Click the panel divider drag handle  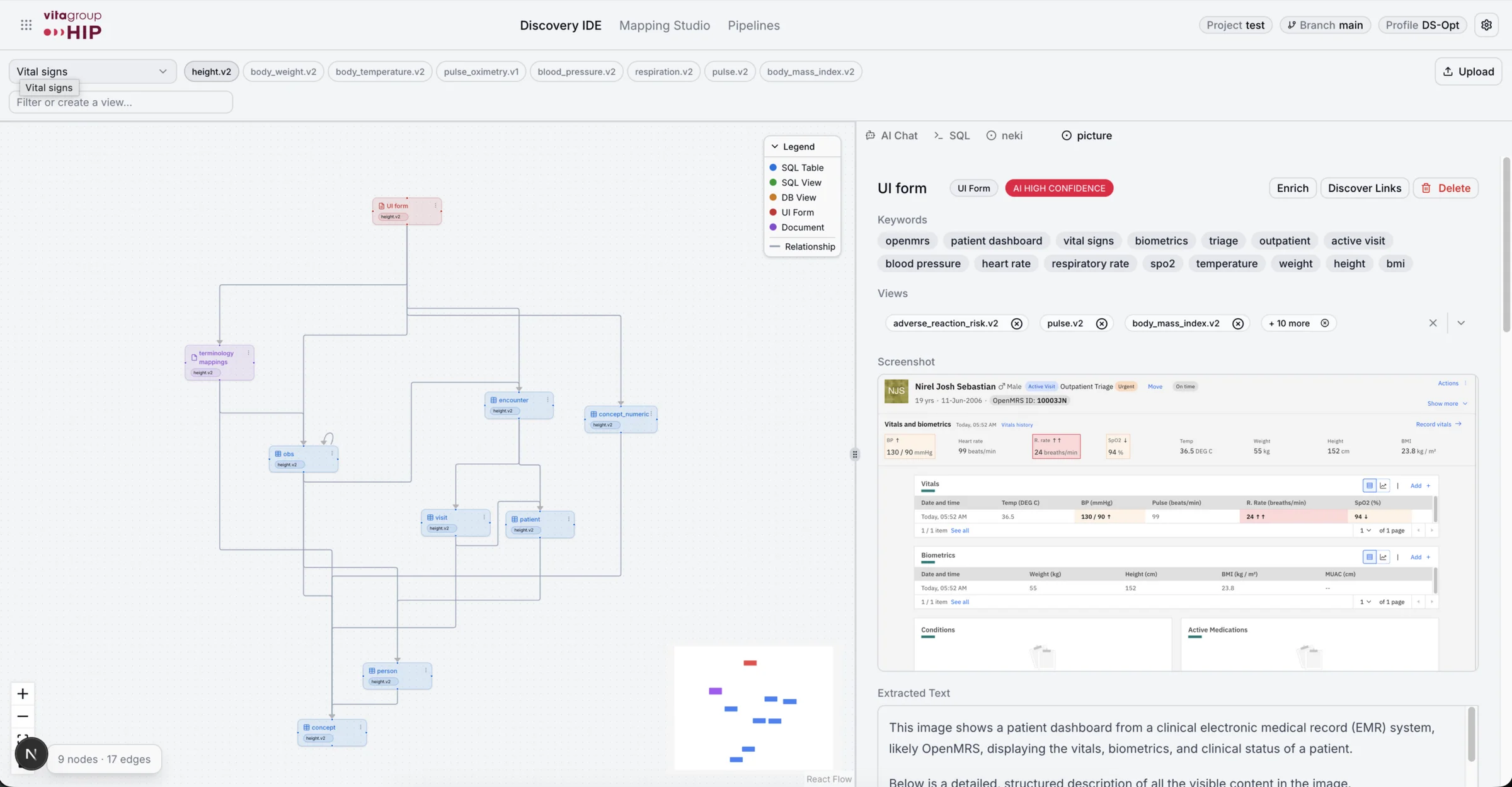[x=855, y=454]
